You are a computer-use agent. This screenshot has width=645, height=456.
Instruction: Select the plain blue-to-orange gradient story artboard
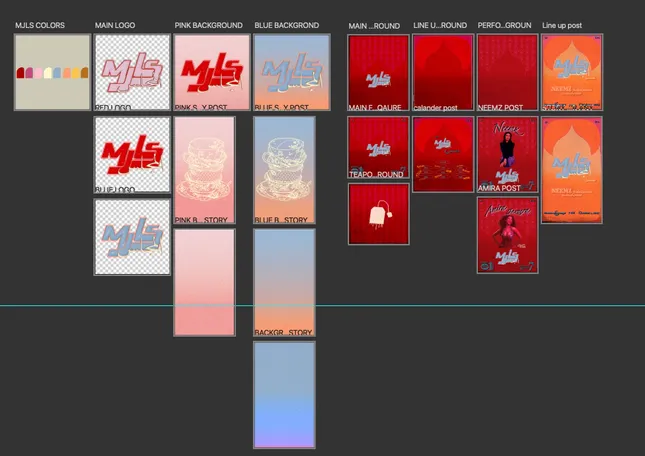pyautogui.click(x=284, y=282)
